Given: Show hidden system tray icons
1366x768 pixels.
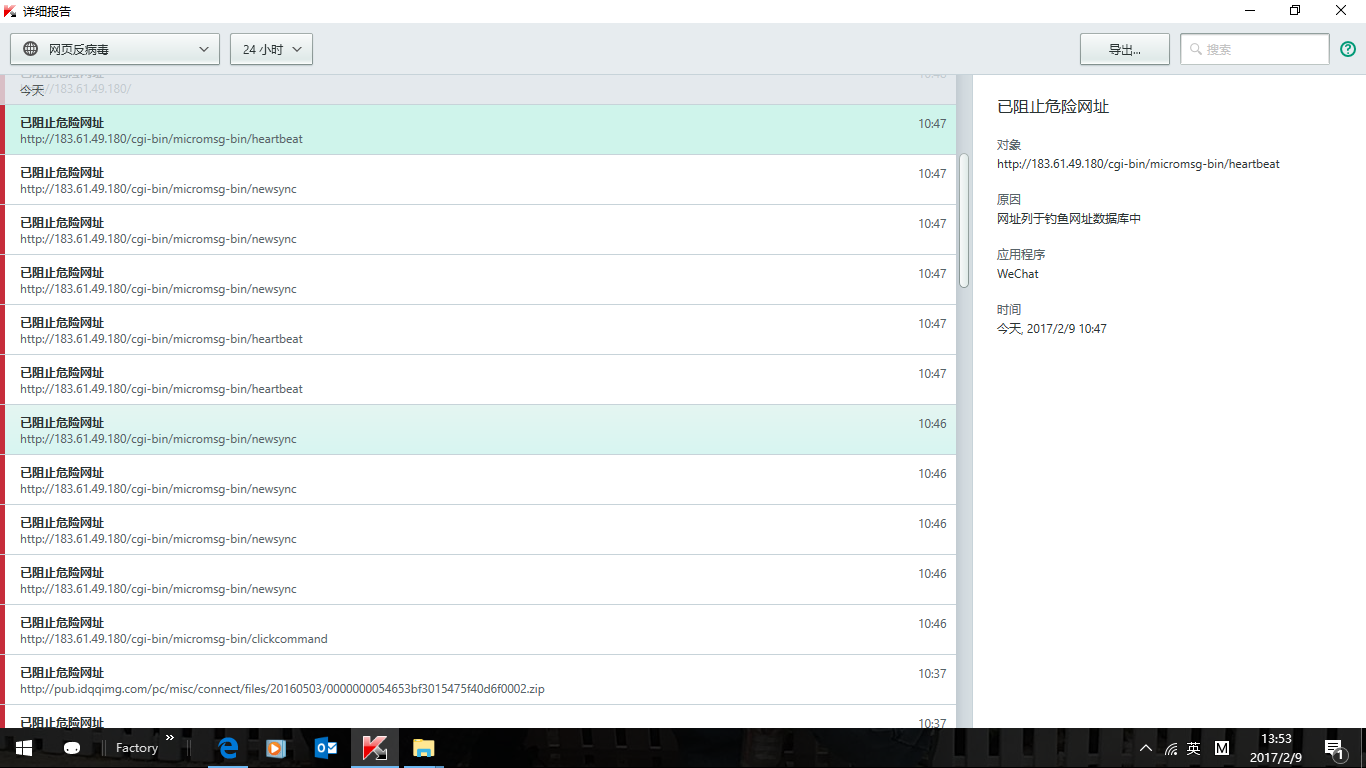Looking at the screenshot, I should 1145,748.
